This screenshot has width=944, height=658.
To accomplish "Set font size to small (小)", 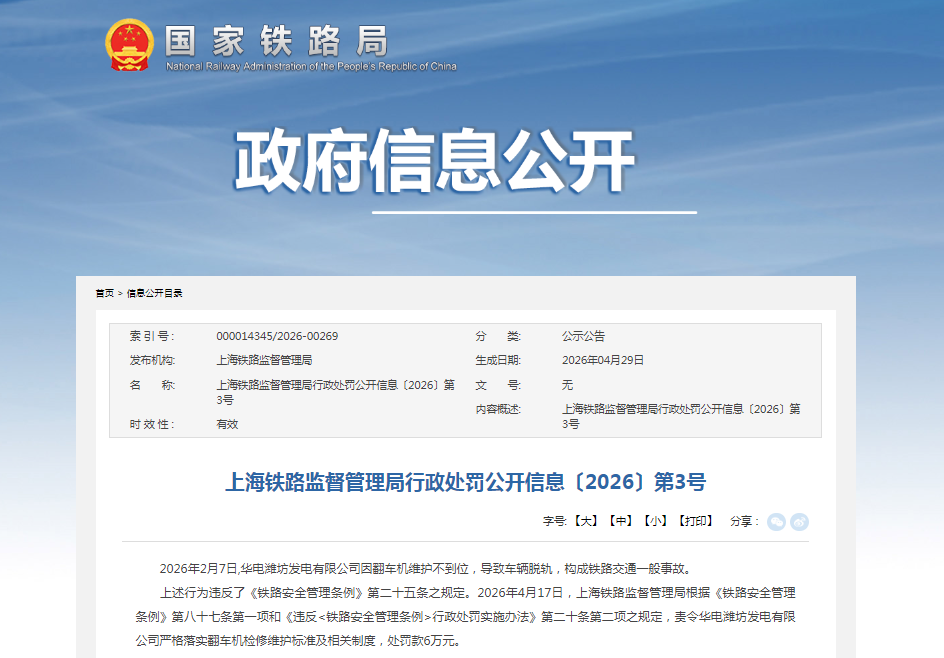I will click(656, 522).
